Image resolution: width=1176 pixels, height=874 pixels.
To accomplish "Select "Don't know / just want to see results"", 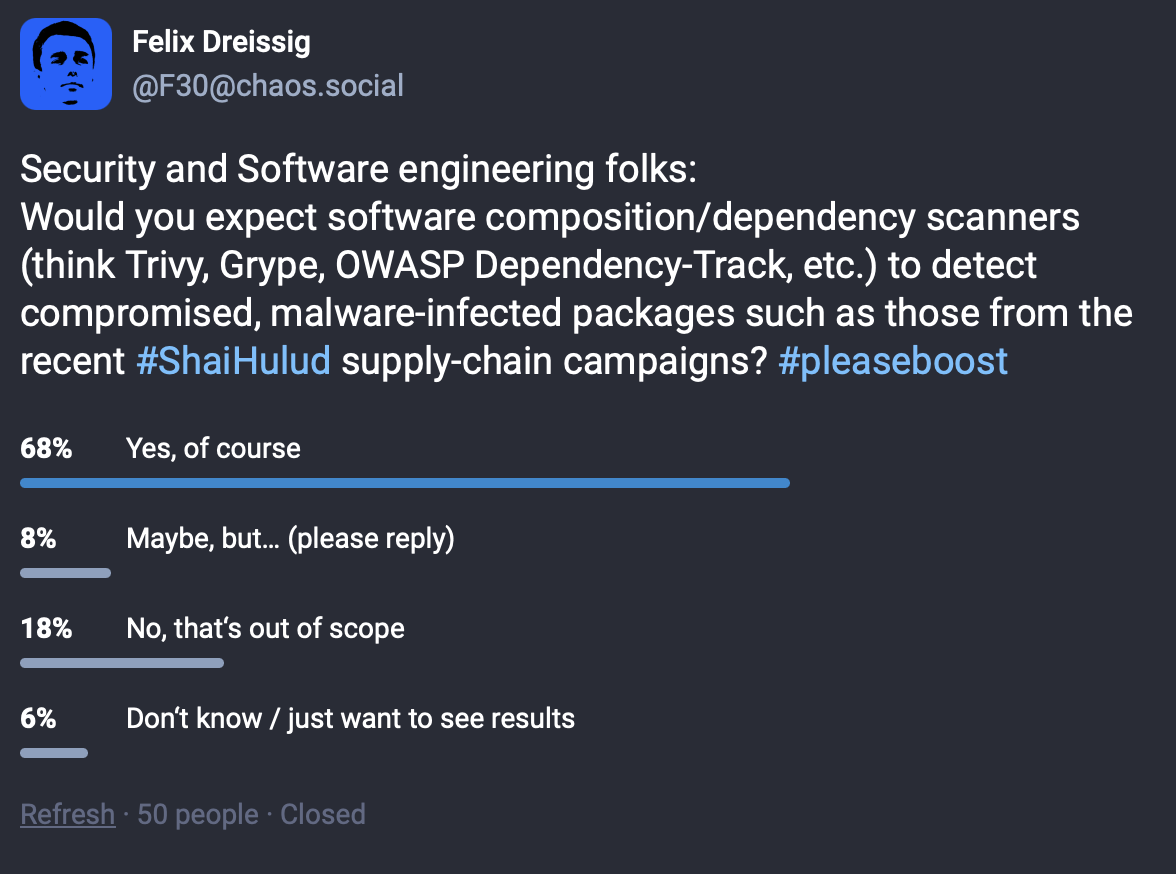I will click(350, 718).
